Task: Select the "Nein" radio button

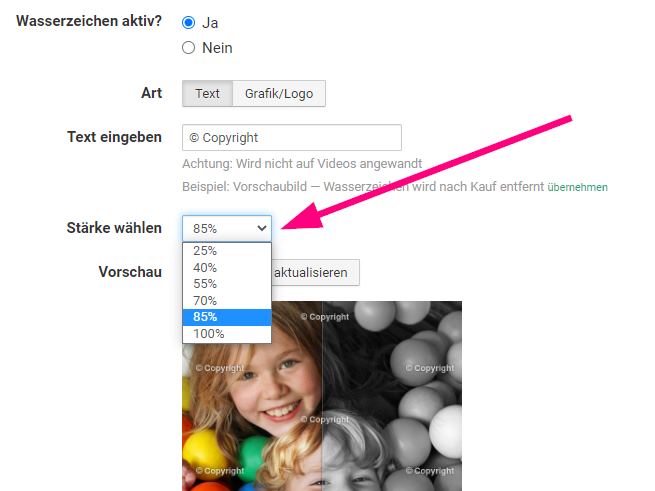Action: click(x=188, y=47)
